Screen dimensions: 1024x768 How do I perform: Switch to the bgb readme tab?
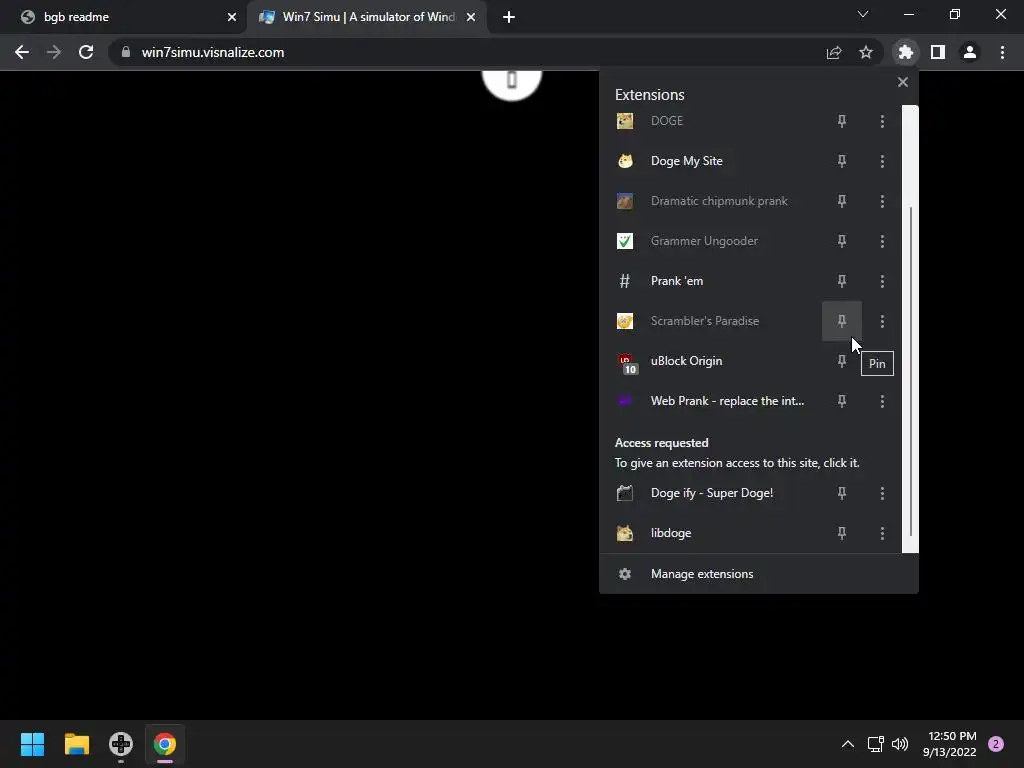(x=122, y=17)
